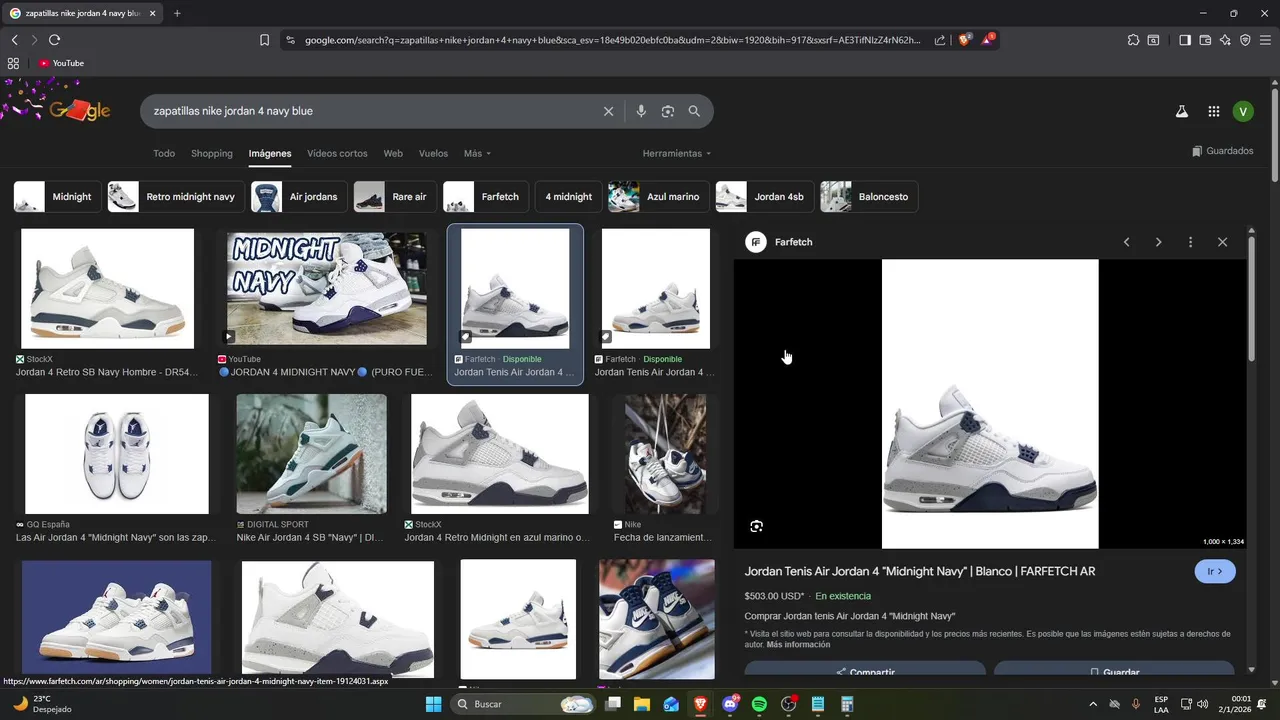
Task: Reload the page
Action: (x=54, y=40)
